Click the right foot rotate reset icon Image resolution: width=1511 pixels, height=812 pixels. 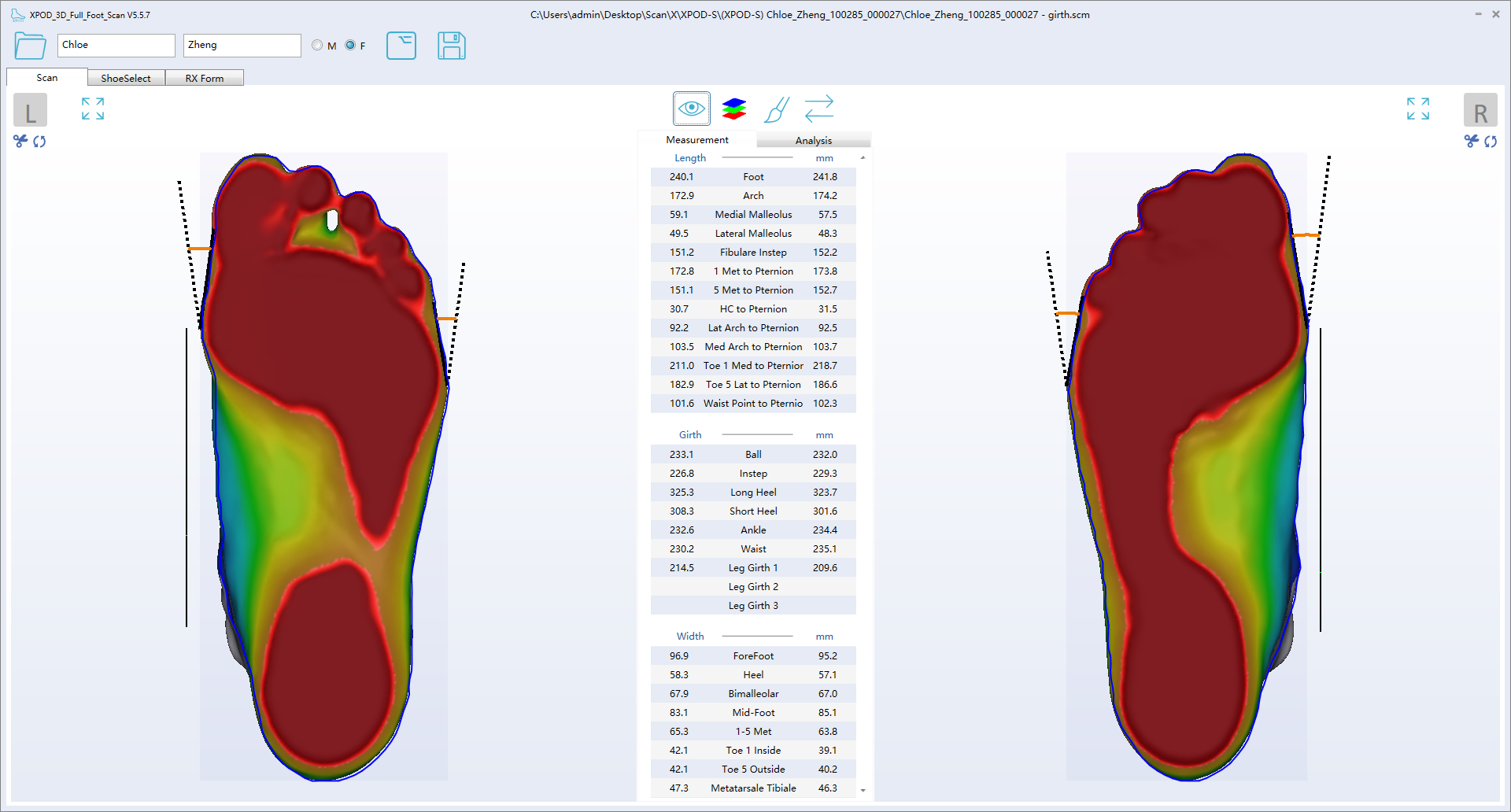tap(1491, 141)
